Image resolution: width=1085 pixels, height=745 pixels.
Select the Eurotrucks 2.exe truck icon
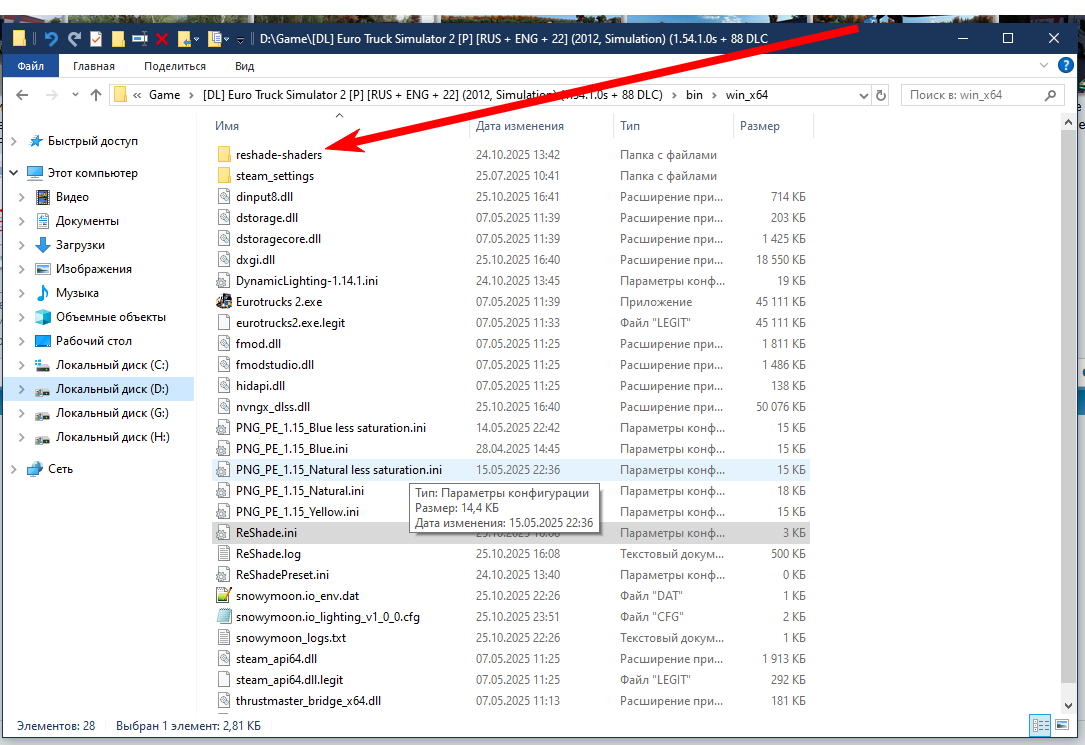pos(224,302)
